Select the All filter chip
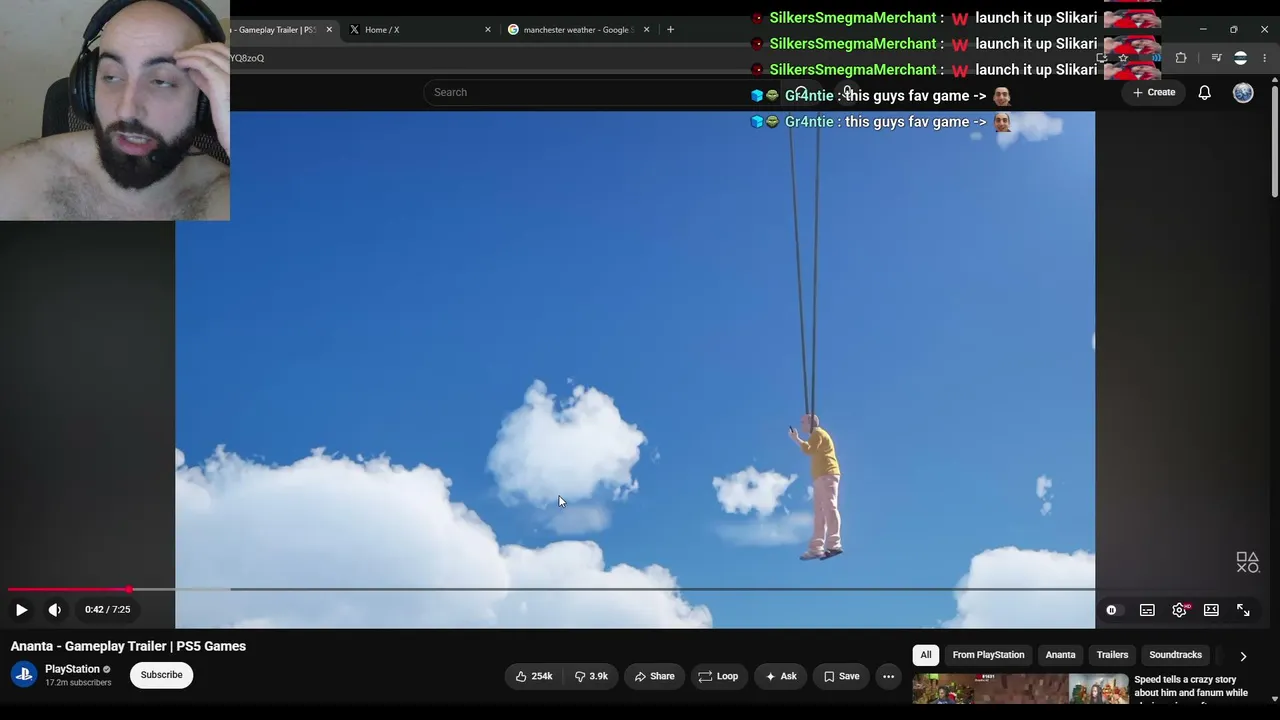 point(926,655)
